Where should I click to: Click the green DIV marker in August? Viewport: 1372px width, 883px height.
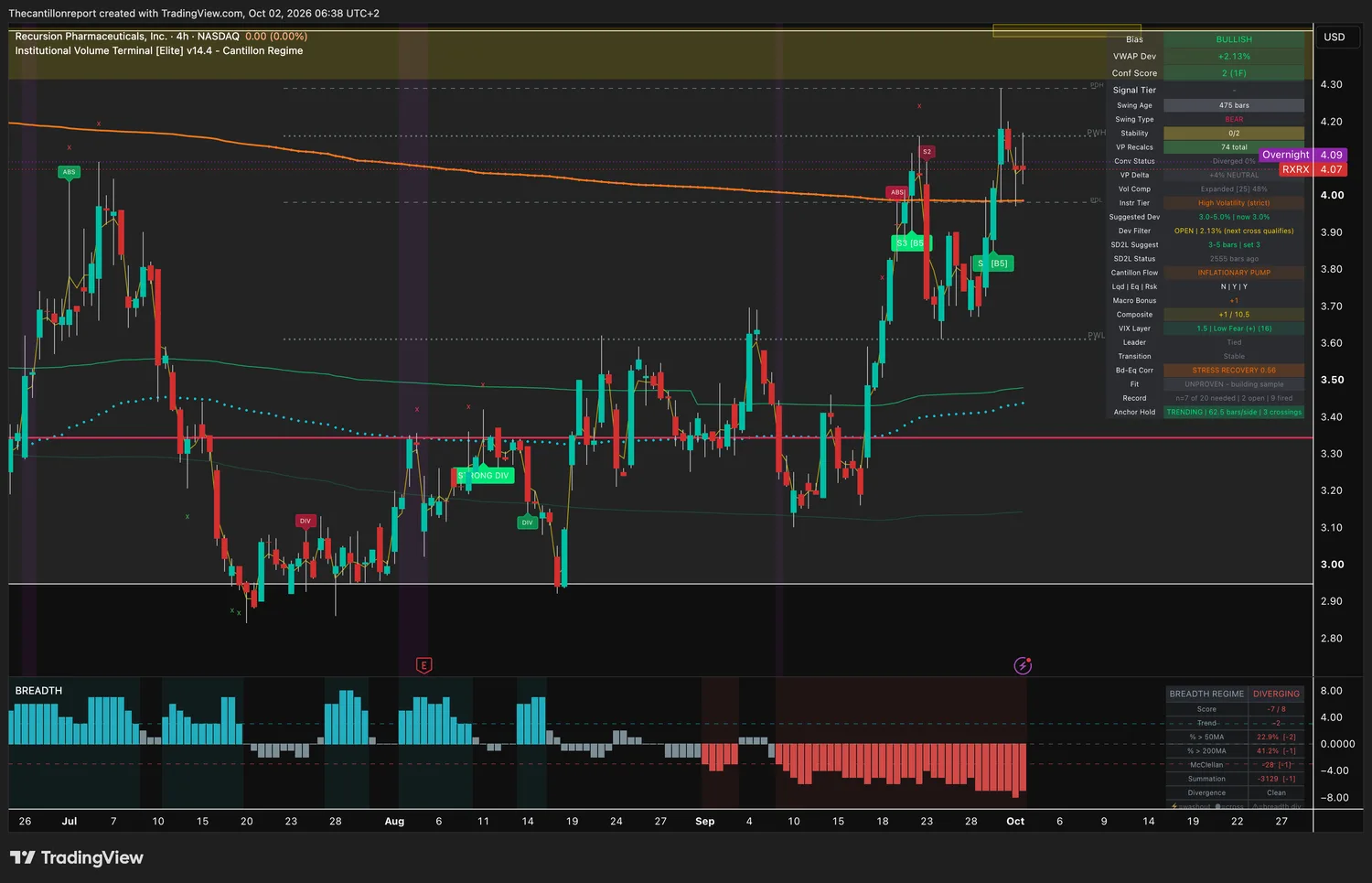pyautogui.click(x=527, y=522)
